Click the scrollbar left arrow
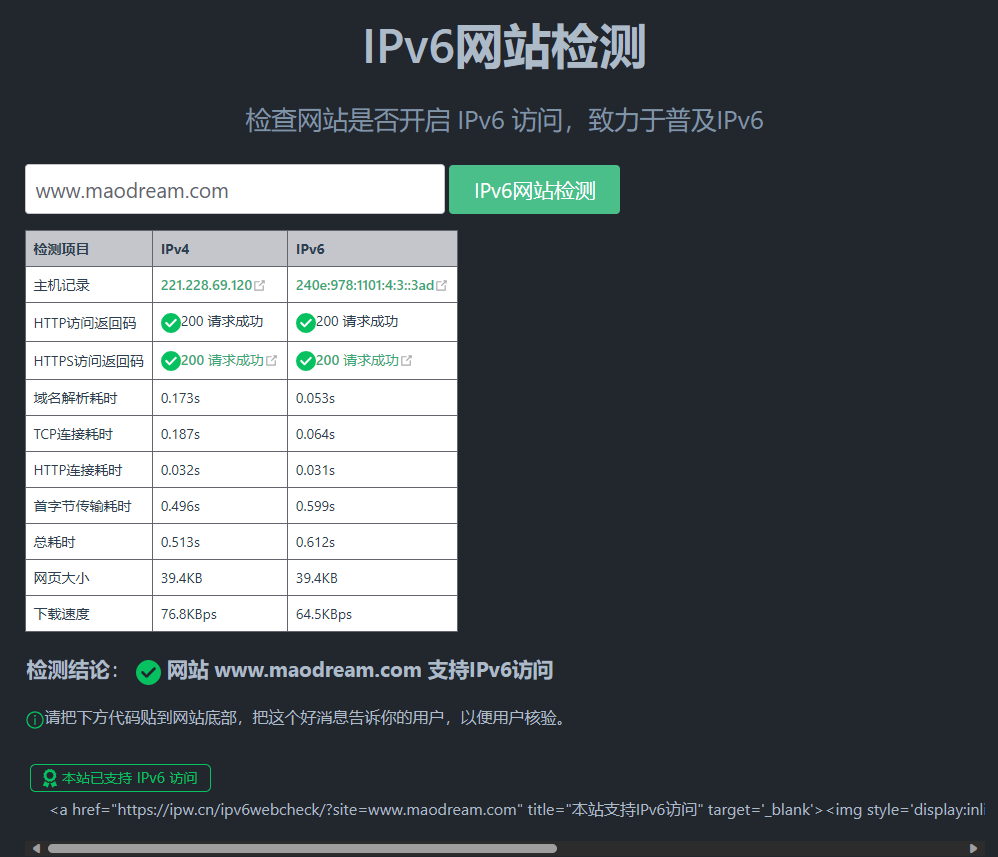998x857 pixels. pos(36,848)
